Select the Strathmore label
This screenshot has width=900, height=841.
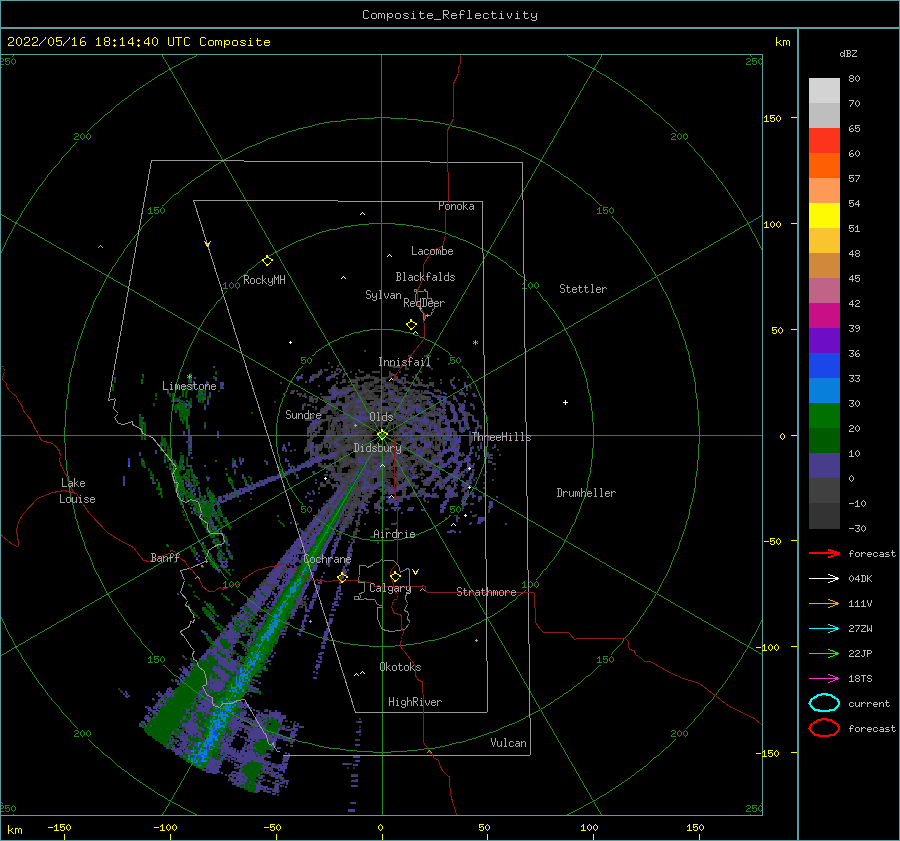click(486, 592)
